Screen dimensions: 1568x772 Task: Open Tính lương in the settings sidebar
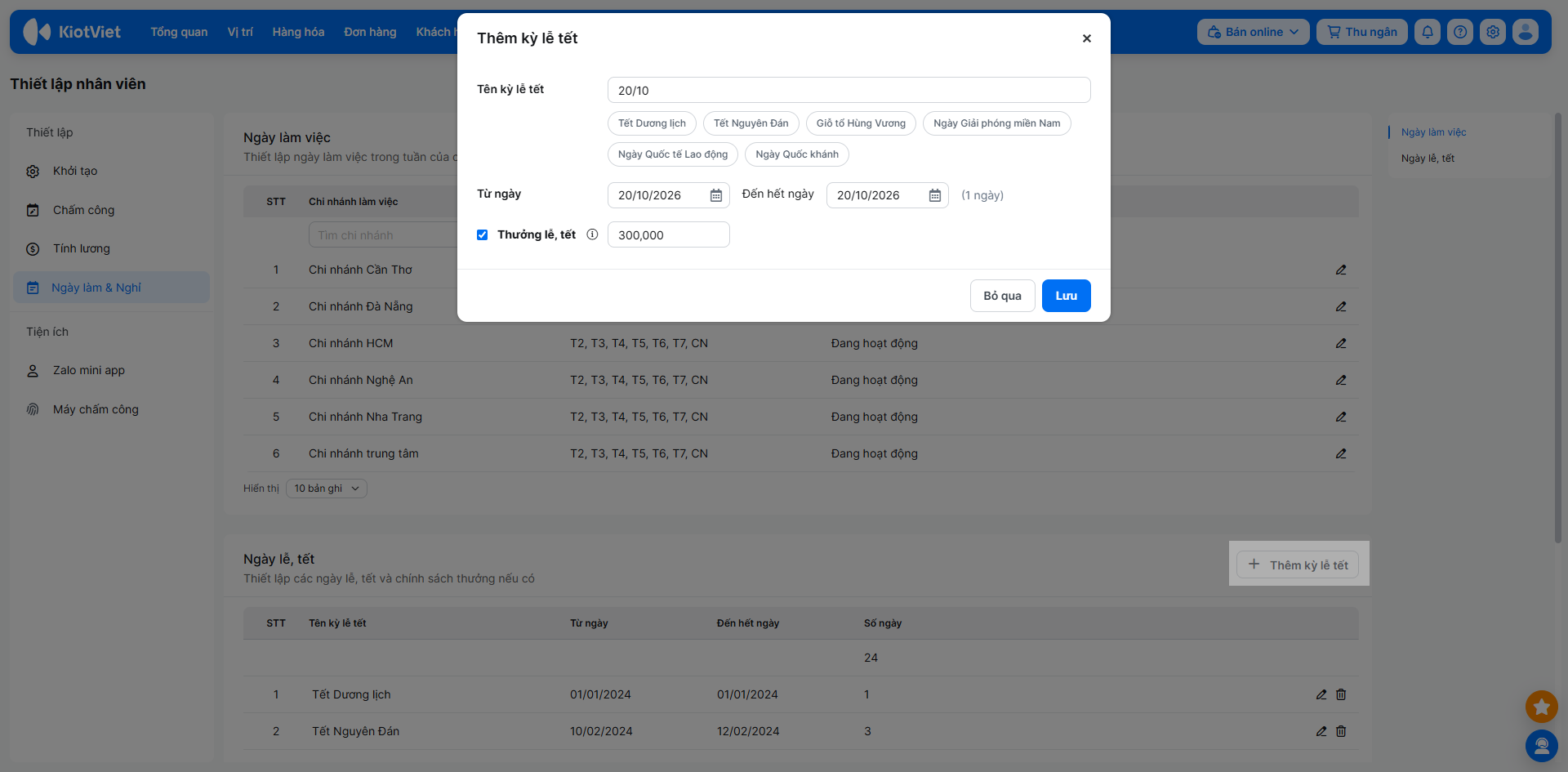(x=111, y=248)
